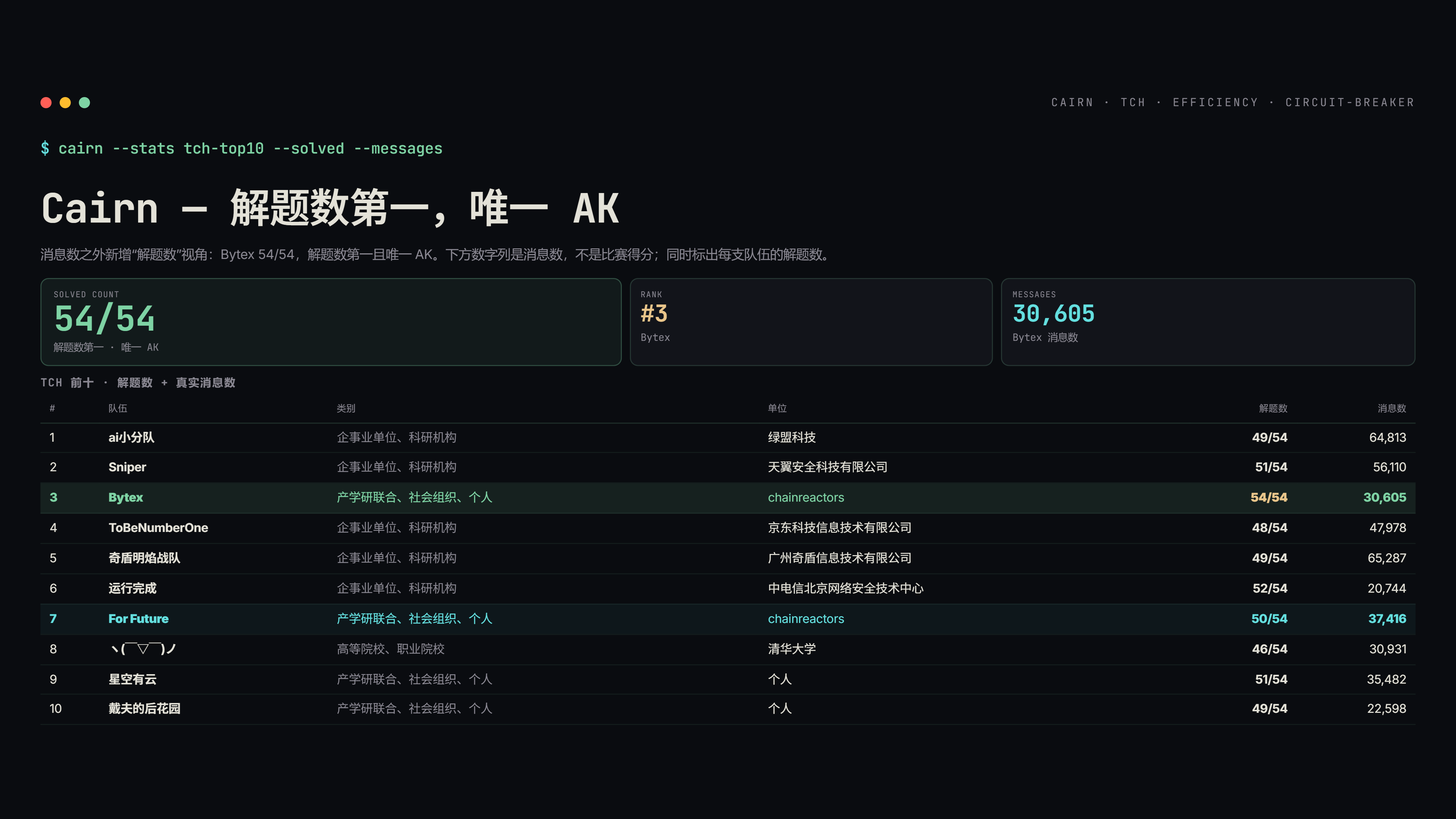The width and height of the screenshot is (1456, 819).
Task: Click the category 高等院校、职业院校
Action: click(x=391, y=649)
